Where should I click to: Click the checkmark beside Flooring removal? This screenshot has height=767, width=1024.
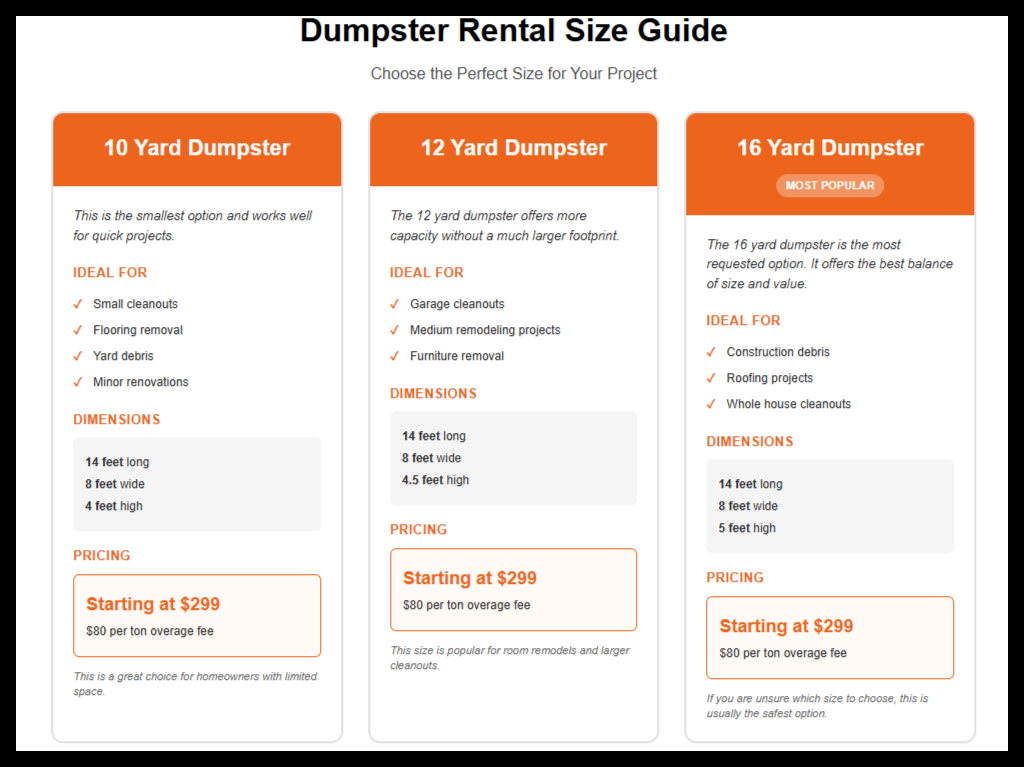point(79,330)
